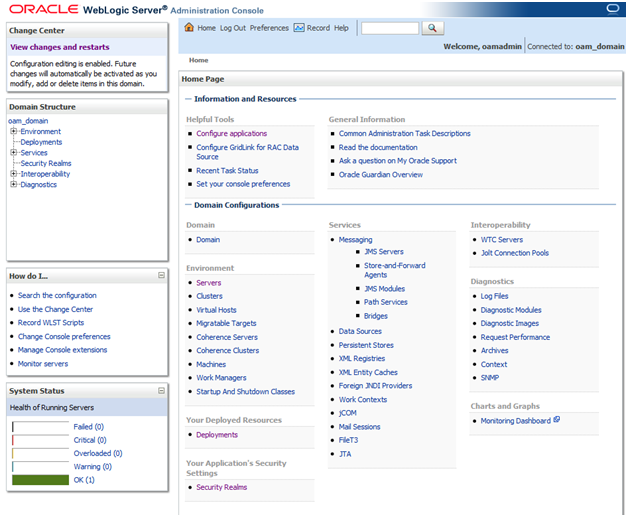
Task: Click the Oracle O icon at top right
Action: point(612,8)
